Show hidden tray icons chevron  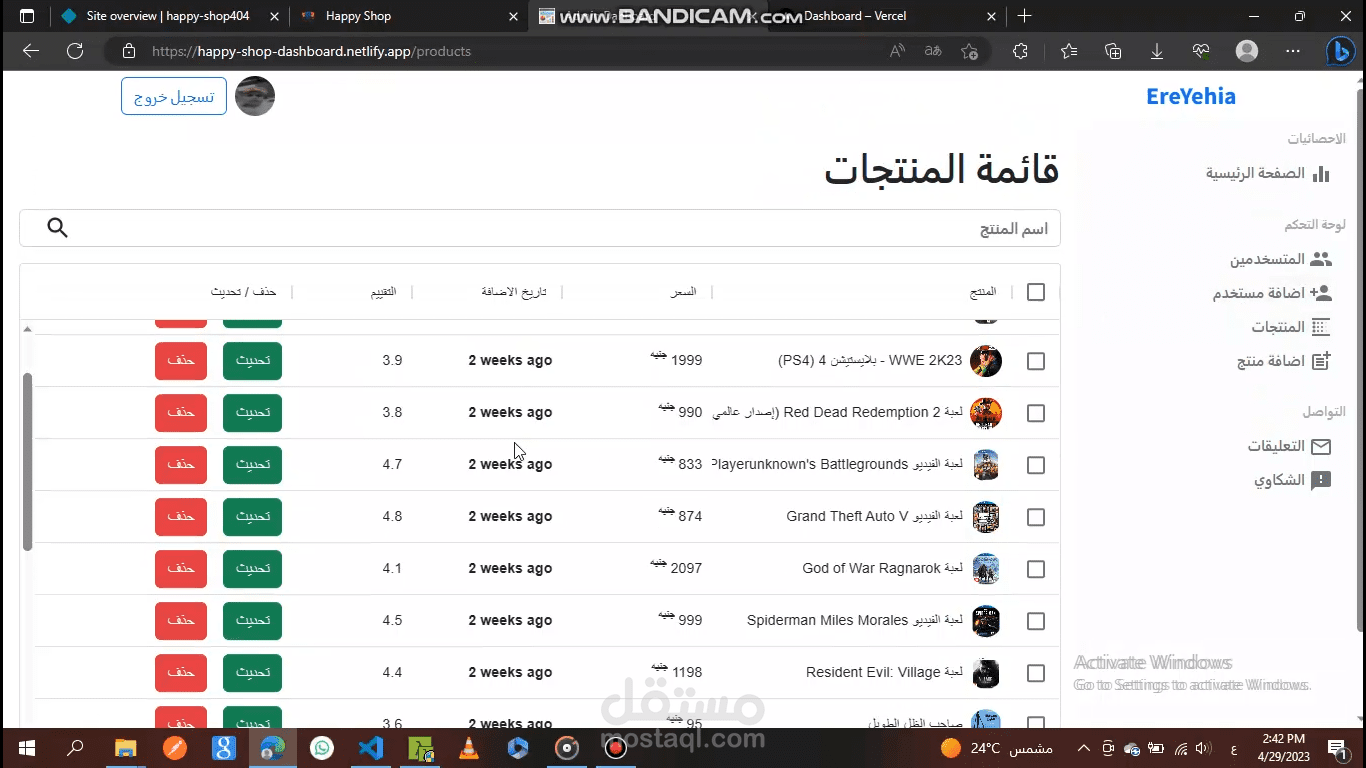(1084, 748)
